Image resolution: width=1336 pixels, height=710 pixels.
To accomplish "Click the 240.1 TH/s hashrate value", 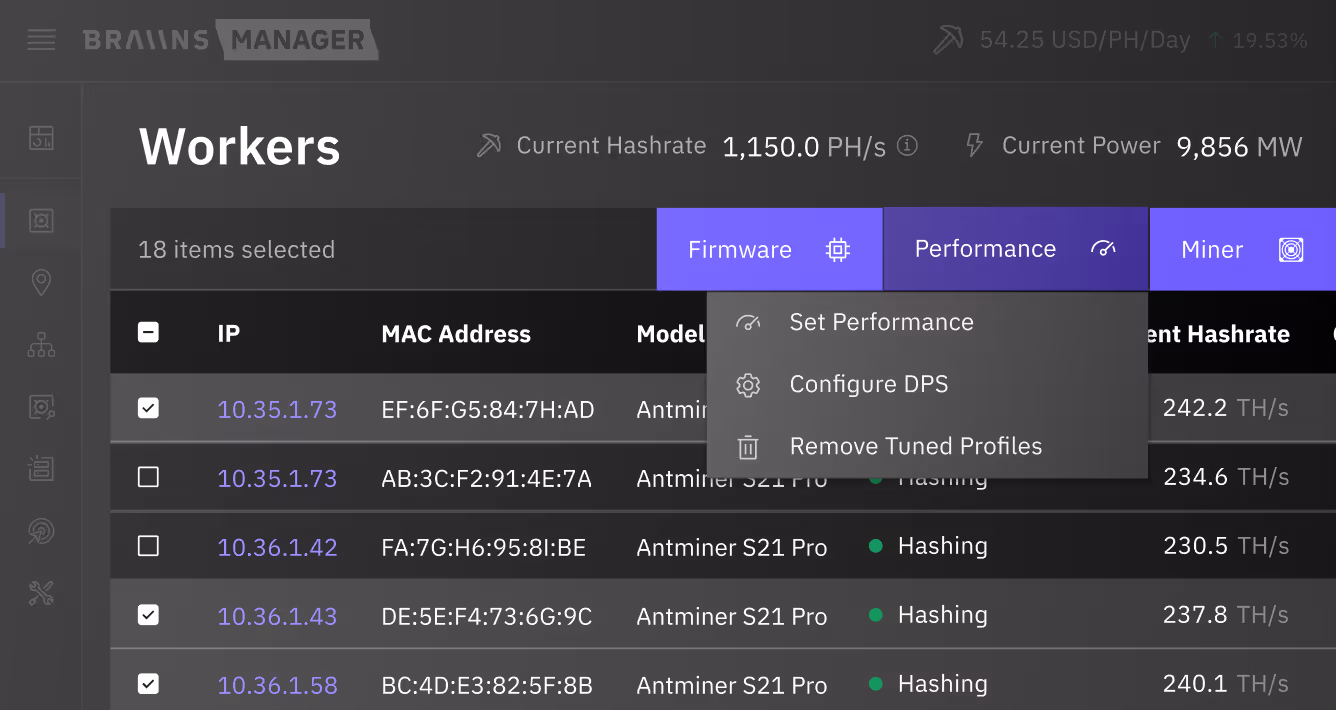I will pyautogui.click(x=1226, y=683).
